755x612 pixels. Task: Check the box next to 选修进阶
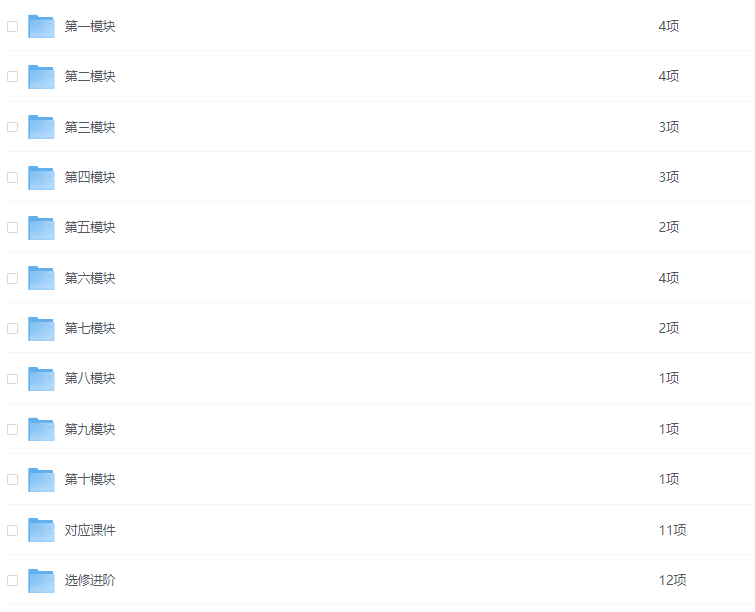click(13, 580)
